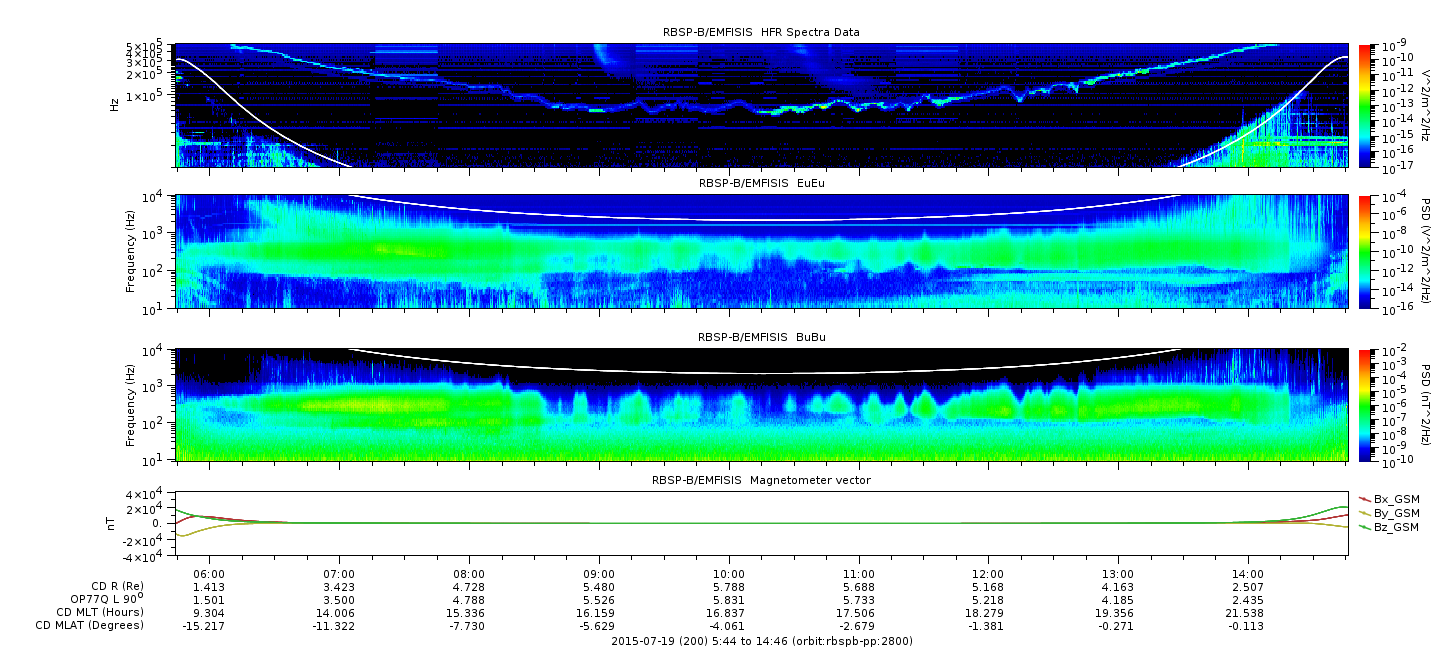Screen dimensions: 1447x658
Task: Click the EuEu PSD color bar
Action: tap(1365, 251)
